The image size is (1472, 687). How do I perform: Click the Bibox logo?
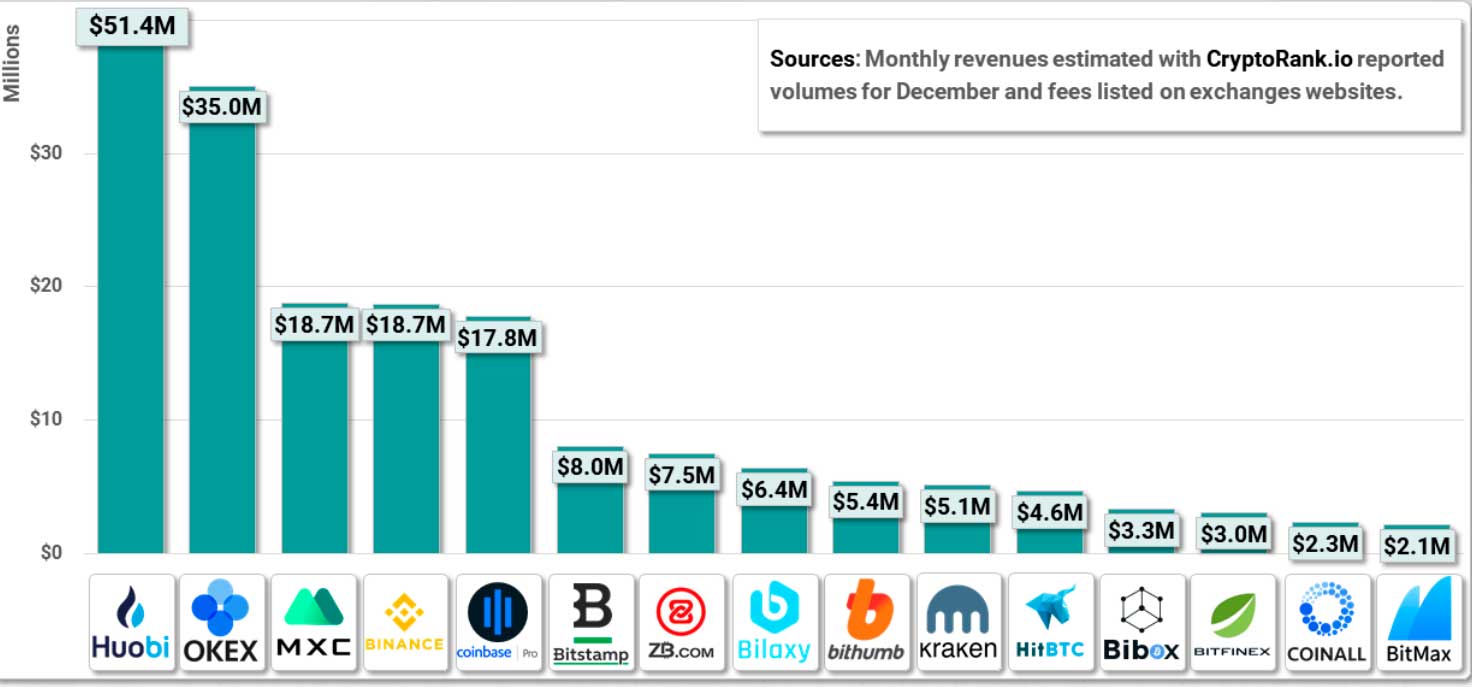click(1142, 621)
